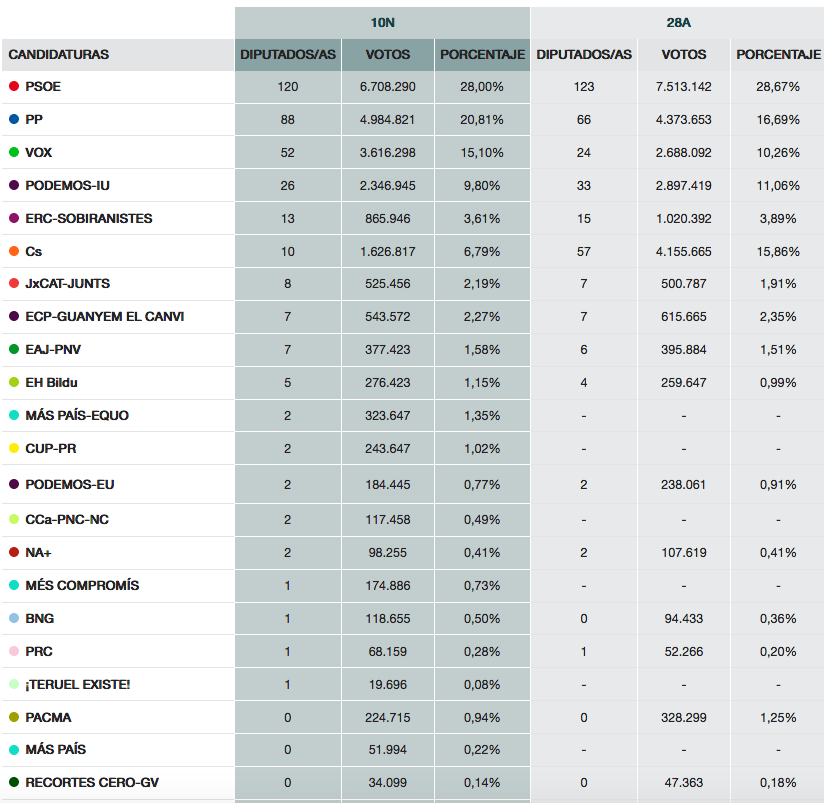Select ECP-GUANYEM 28A votes 615.665
The width and height of the screenshot is (824, 803).
point(684,317)
